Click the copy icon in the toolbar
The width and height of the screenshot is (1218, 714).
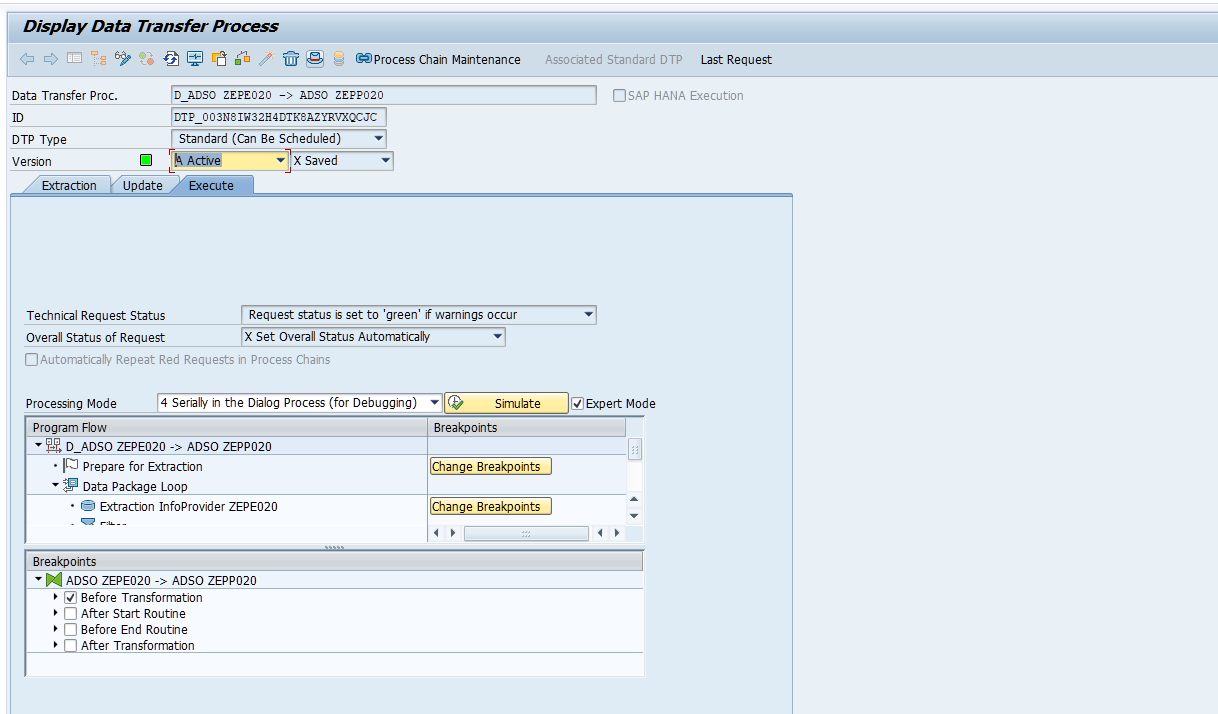[219, 59]
